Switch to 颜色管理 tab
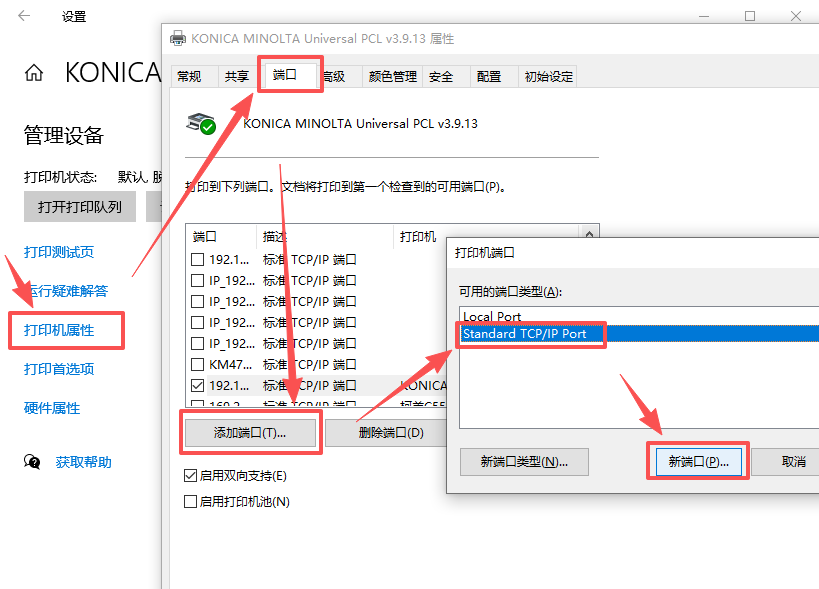This screenshot has width=819, height=589. point(392,76)
